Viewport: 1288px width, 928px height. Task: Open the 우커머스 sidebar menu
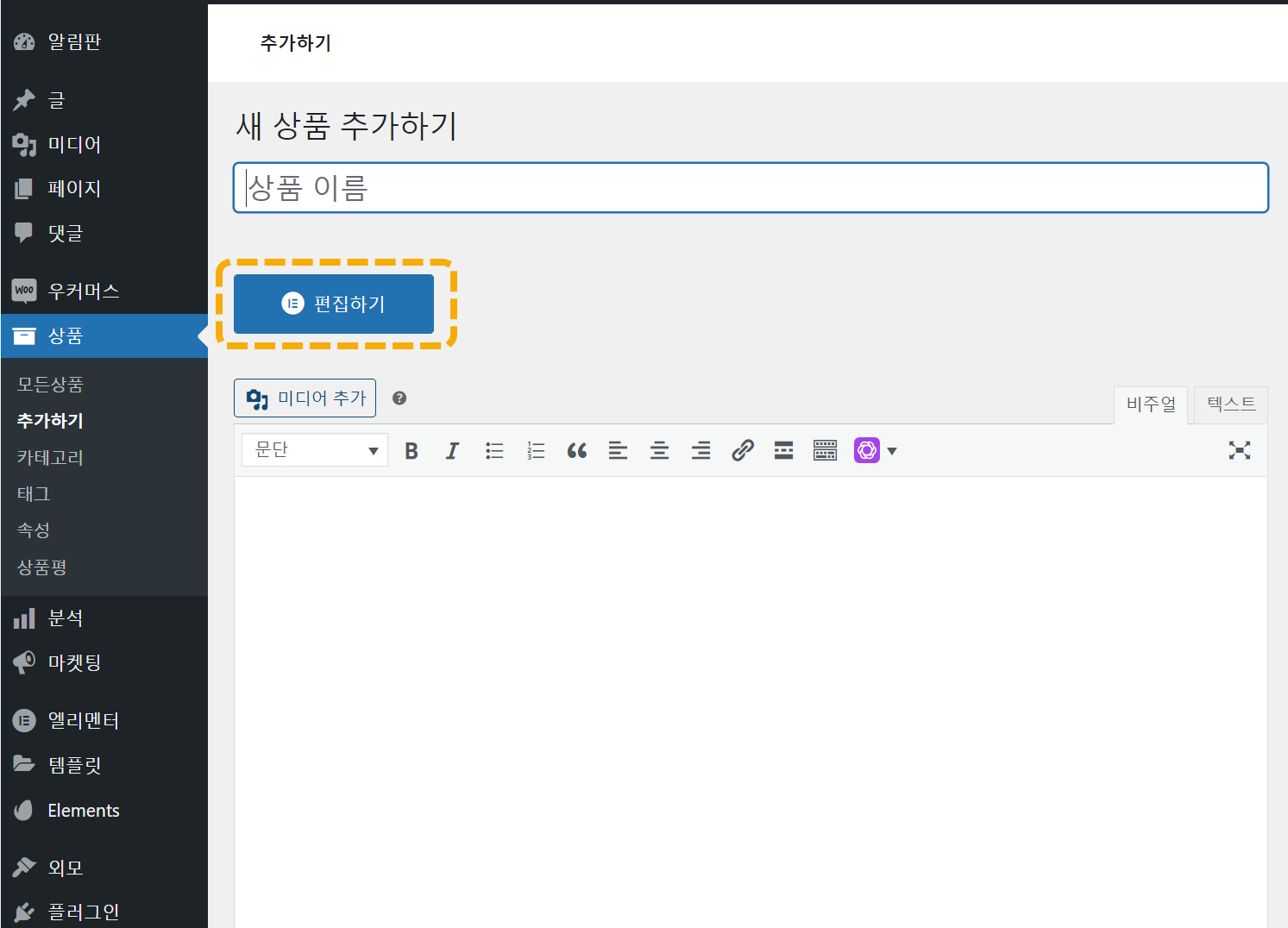(x=84, y=291)
